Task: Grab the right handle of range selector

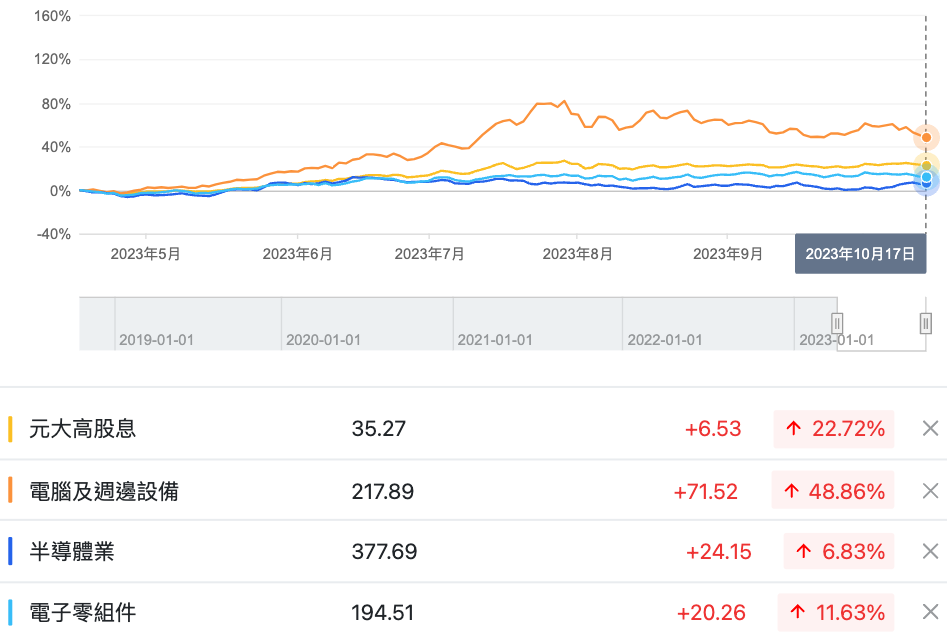Action: click(x=926, y=322)
